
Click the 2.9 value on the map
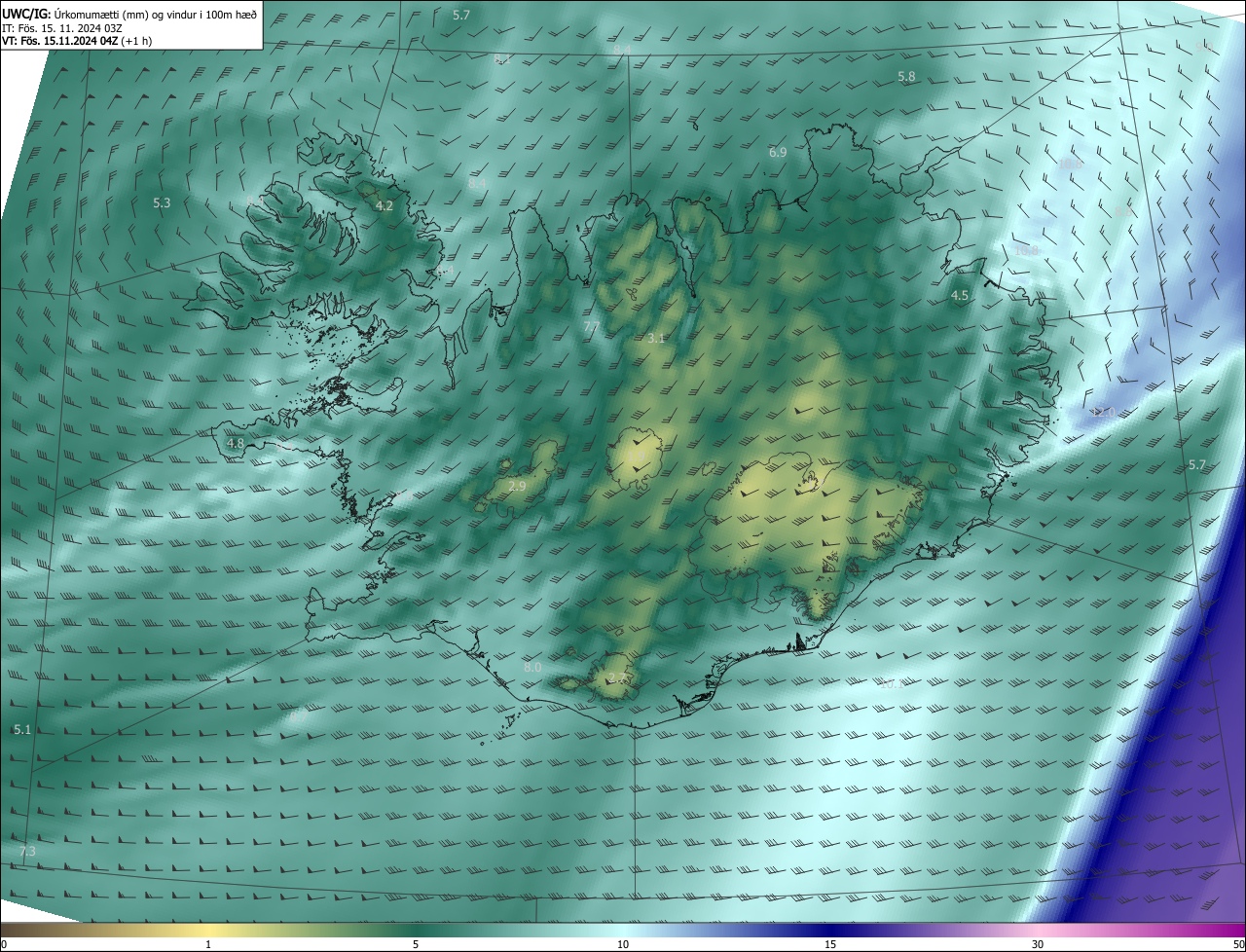(517, 486)
